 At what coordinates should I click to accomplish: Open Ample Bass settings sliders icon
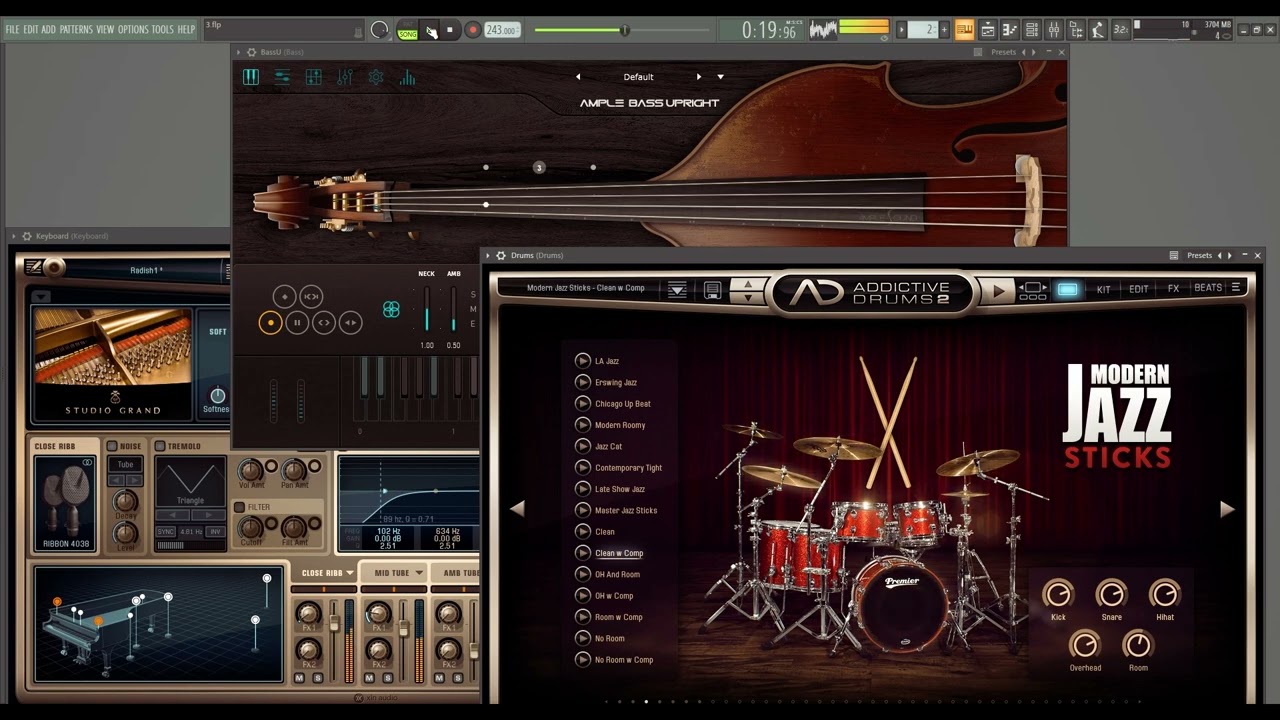(x=282, y=77)
